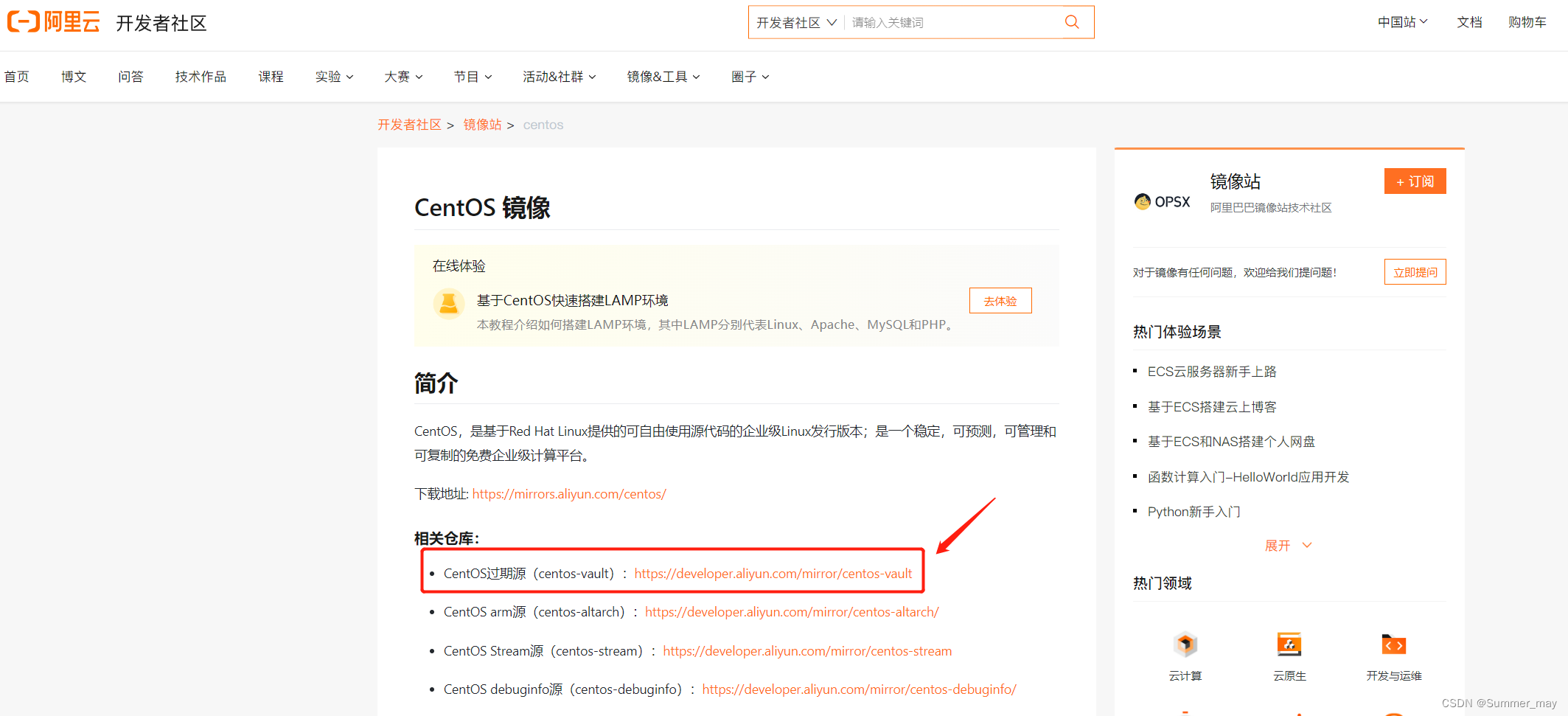Expand the 活动&社群 menu

coord(560,77)
